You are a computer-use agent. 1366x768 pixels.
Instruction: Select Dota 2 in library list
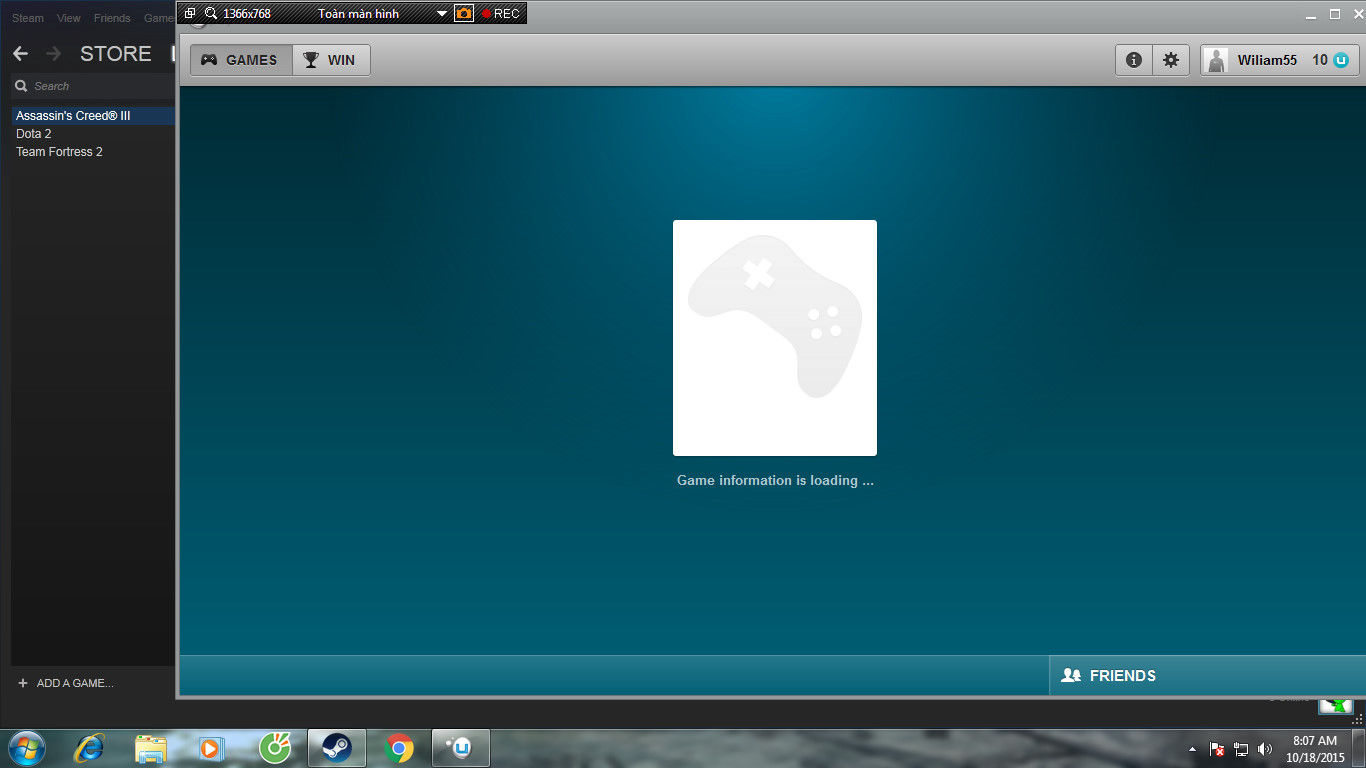coord(34,134)
